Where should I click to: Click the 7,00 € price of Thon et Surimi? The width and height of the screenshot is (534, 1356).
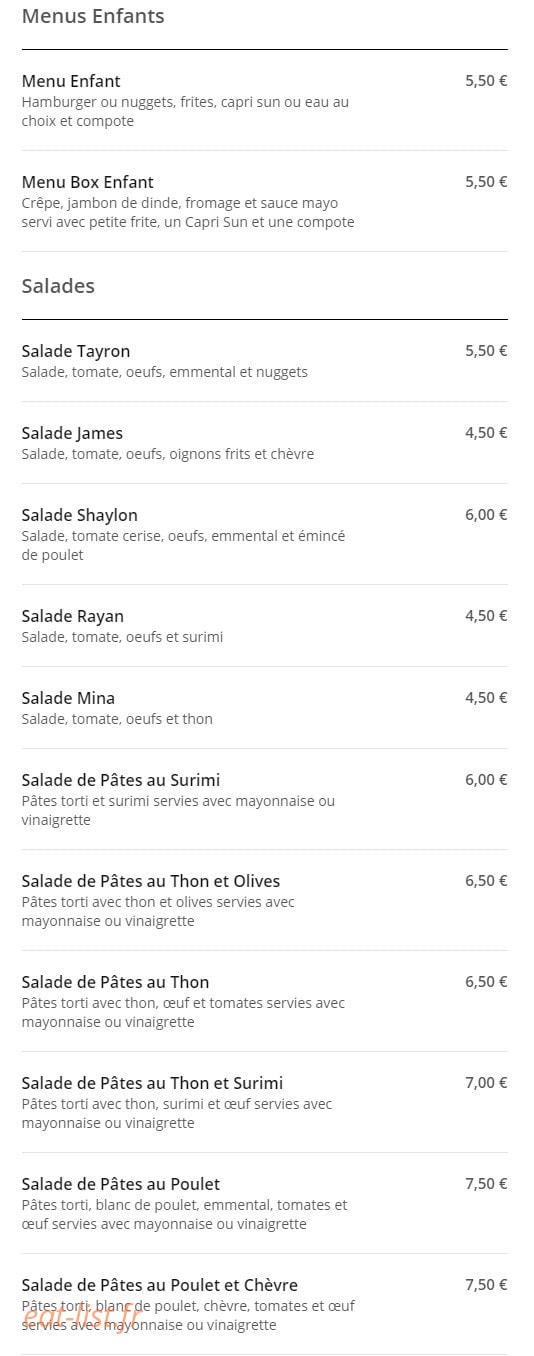click(486, 1082)
